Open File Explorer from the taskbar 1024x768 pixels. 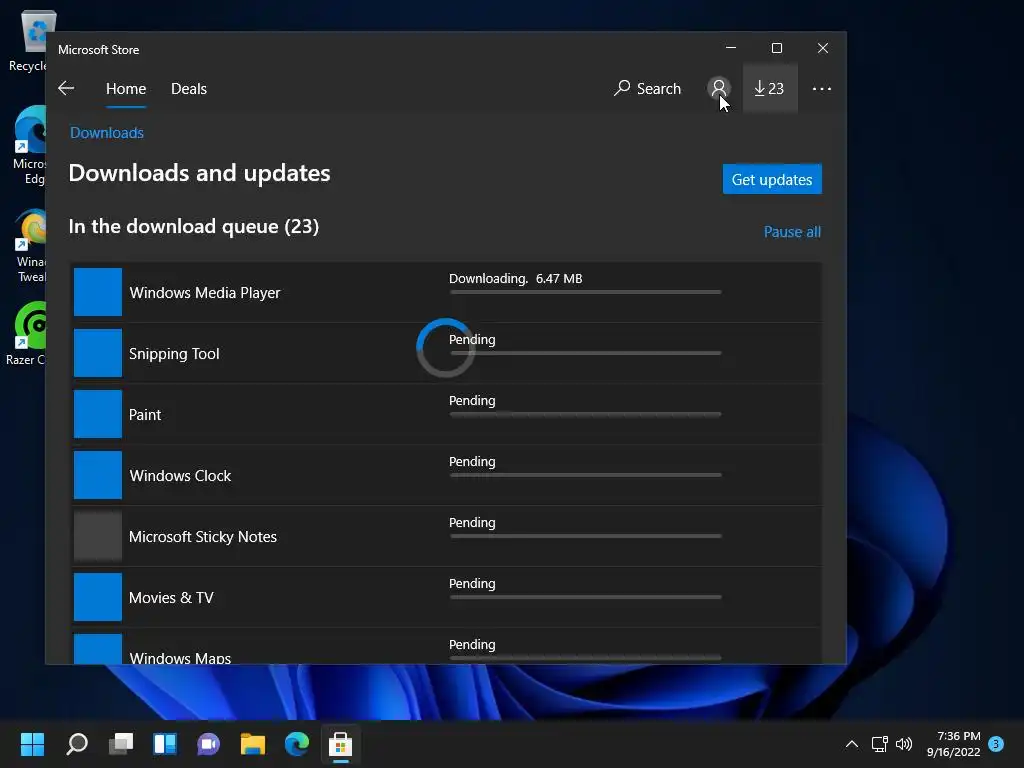pos(252,743)
